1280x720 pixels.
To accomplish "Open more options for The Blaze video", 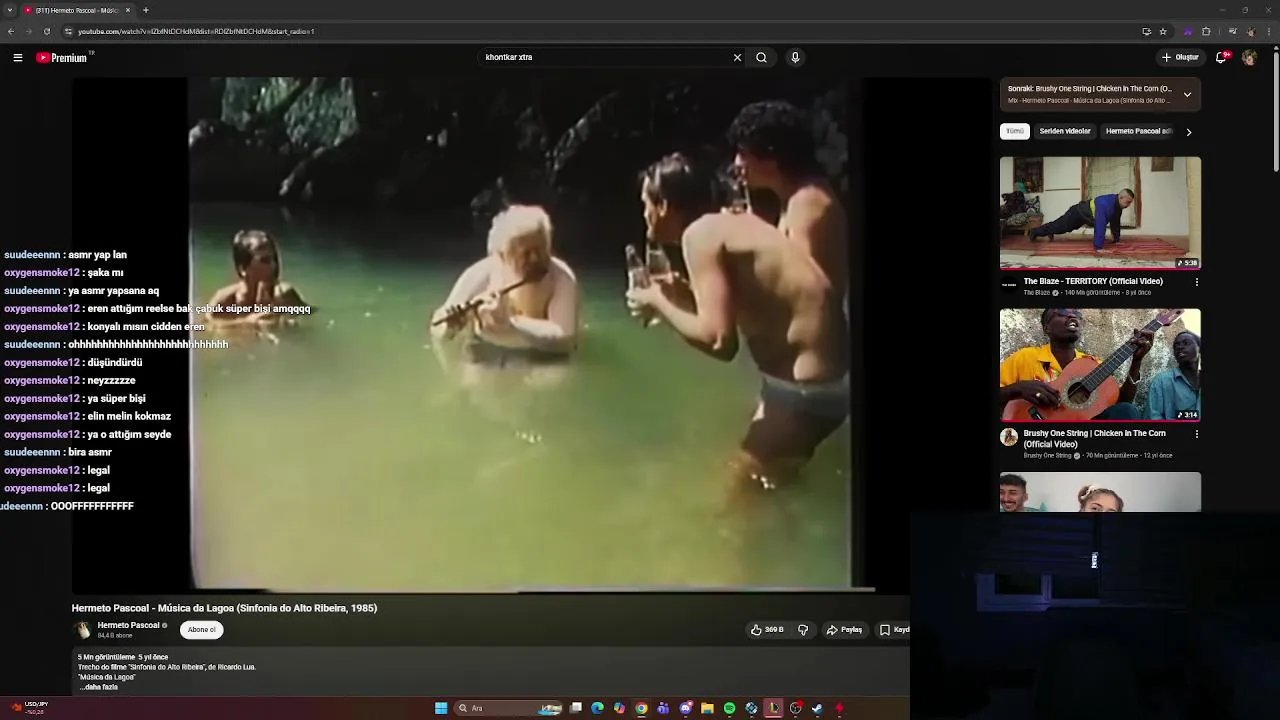I will pos(1197,282).
